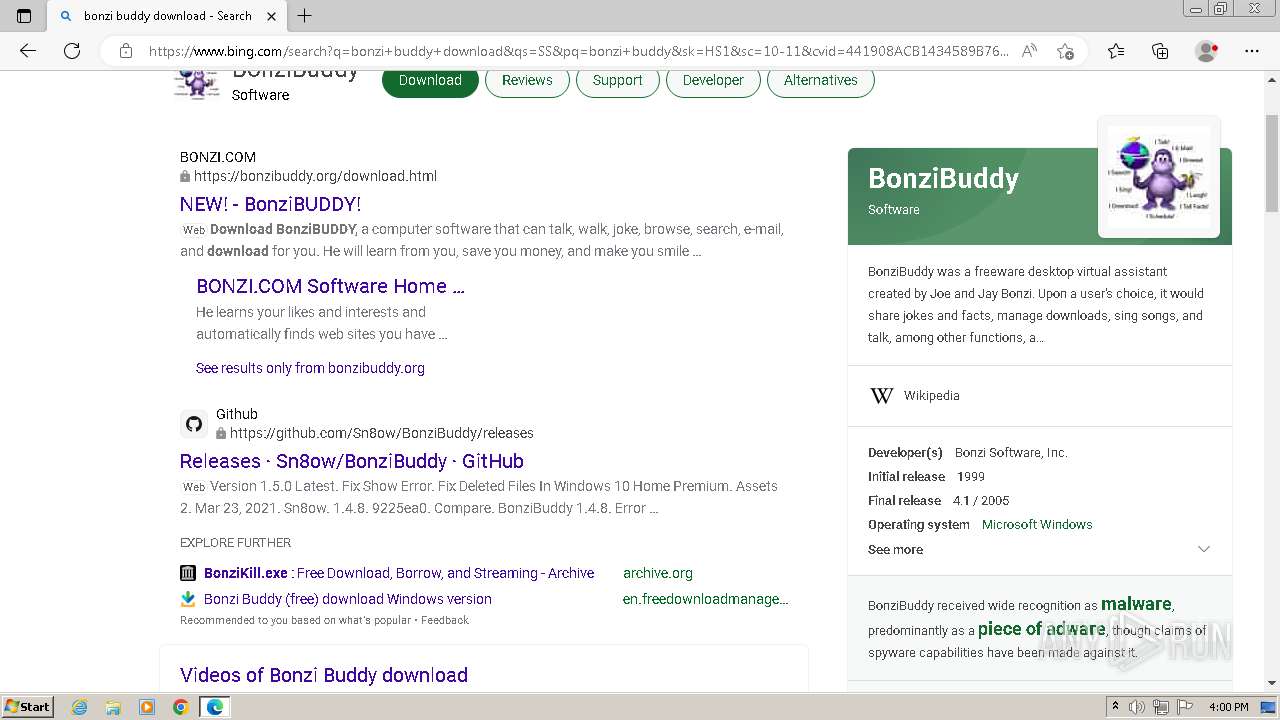Image resolution: width=1280 pixels, height=720 pixels.
Task: Click the browser Back arrow
Action: [28, 51]
